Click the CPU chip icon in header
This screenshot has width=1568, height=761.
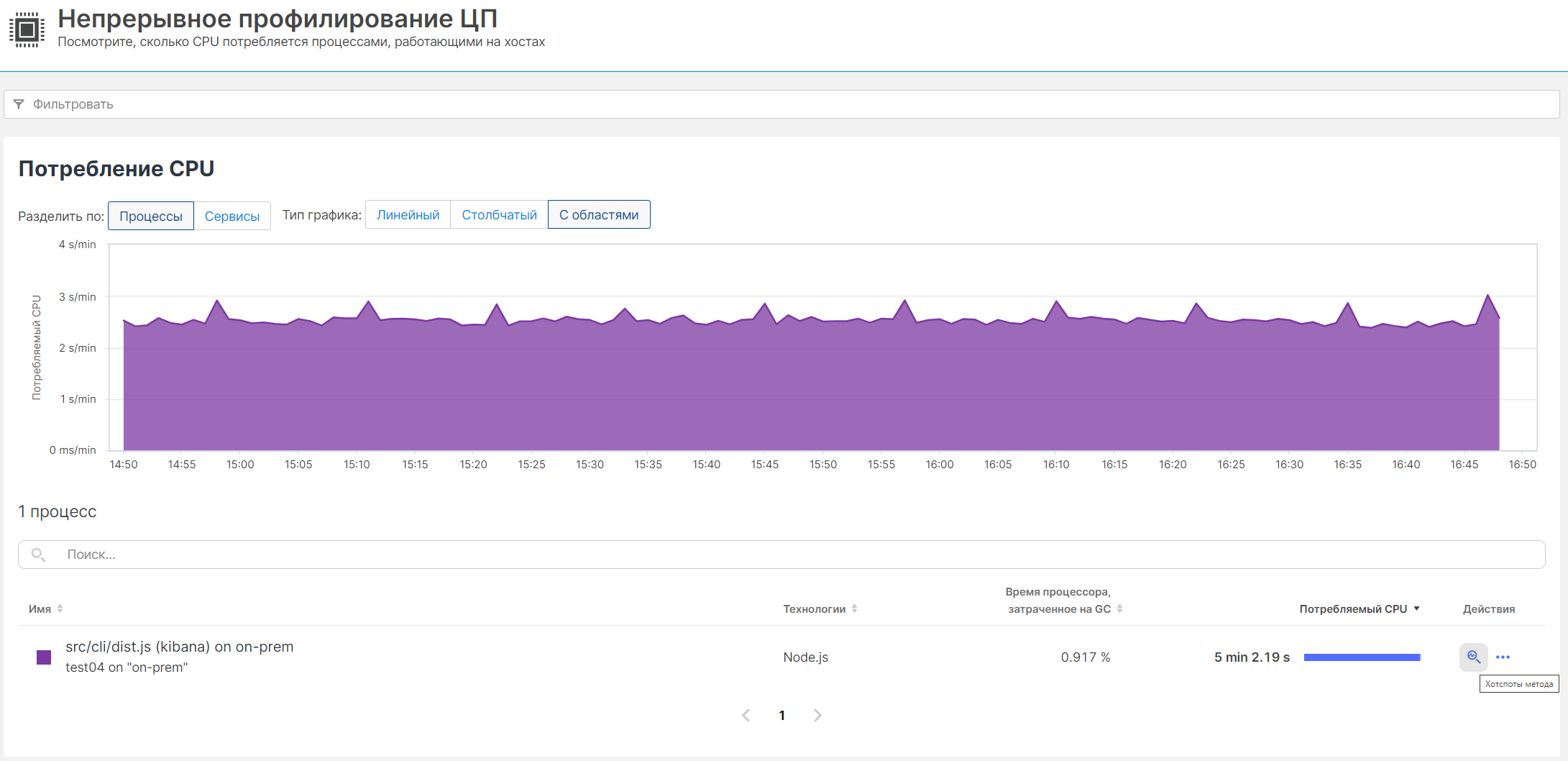tap(27, 30)
